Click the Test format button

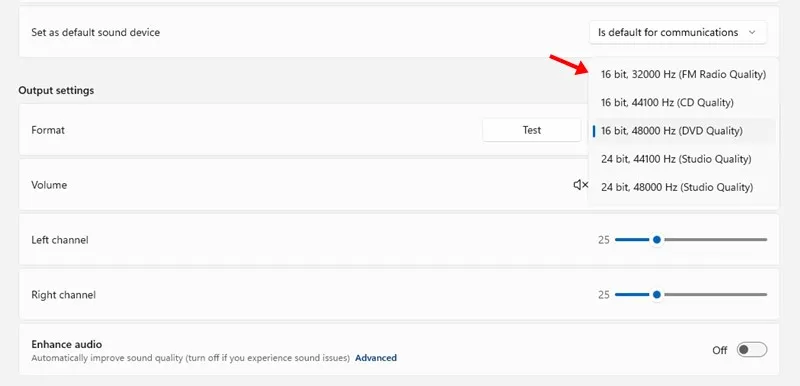coord(532,130)
